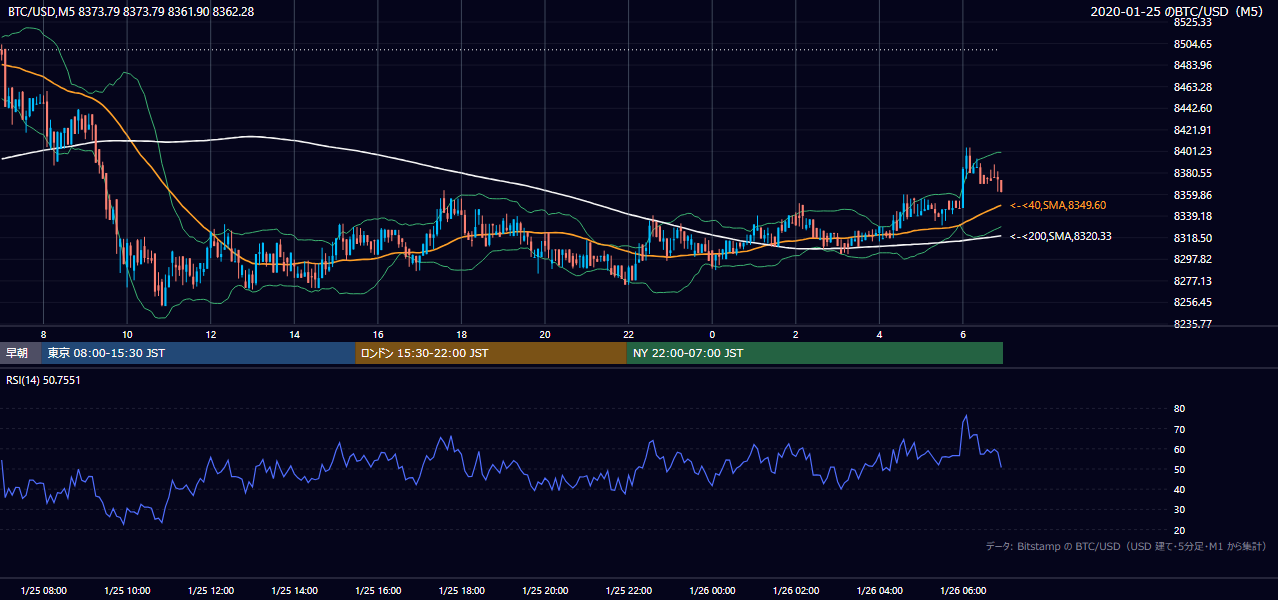This screenshot has height=600, width=1278.
Task: Select the ロンドン 15:30-22:00 JST session bar
Action: [x=490, y=353]
